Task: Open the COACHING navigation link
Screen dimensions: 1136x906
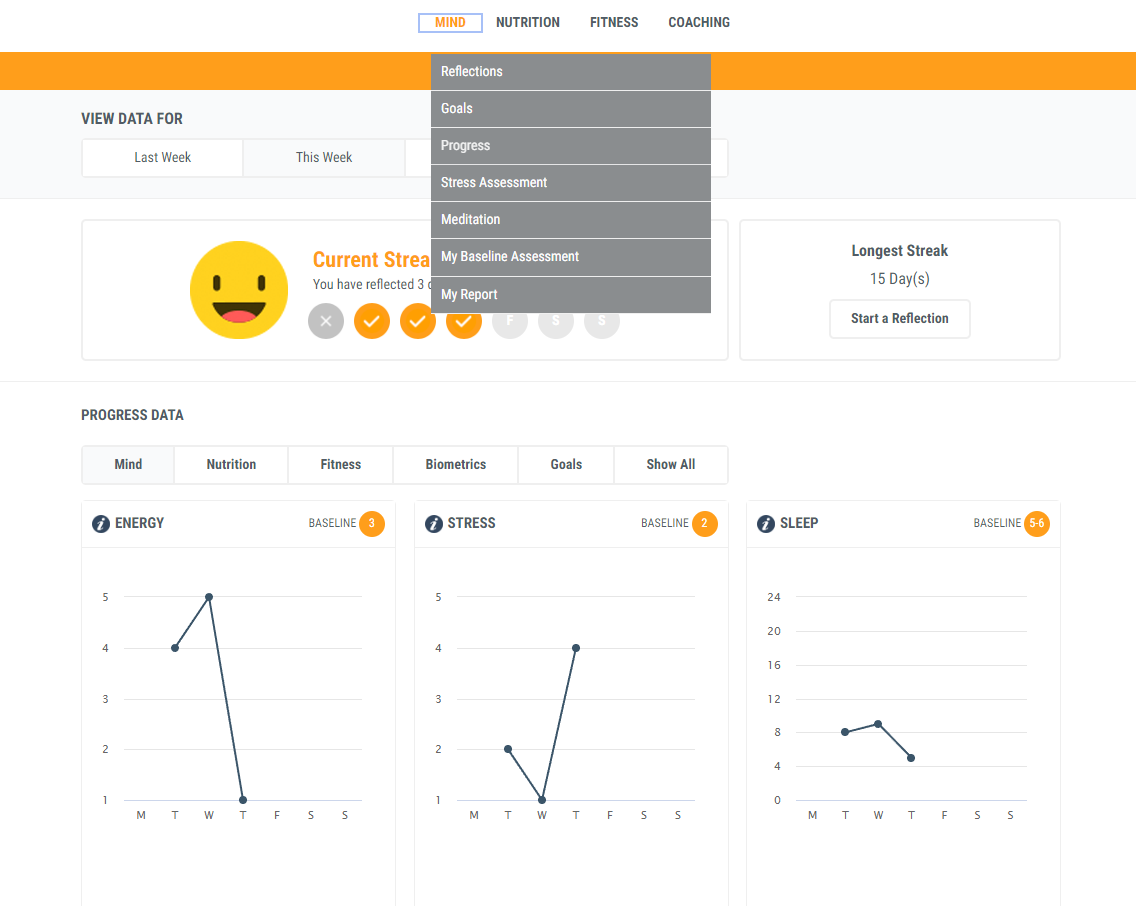Action: [699, 23]
